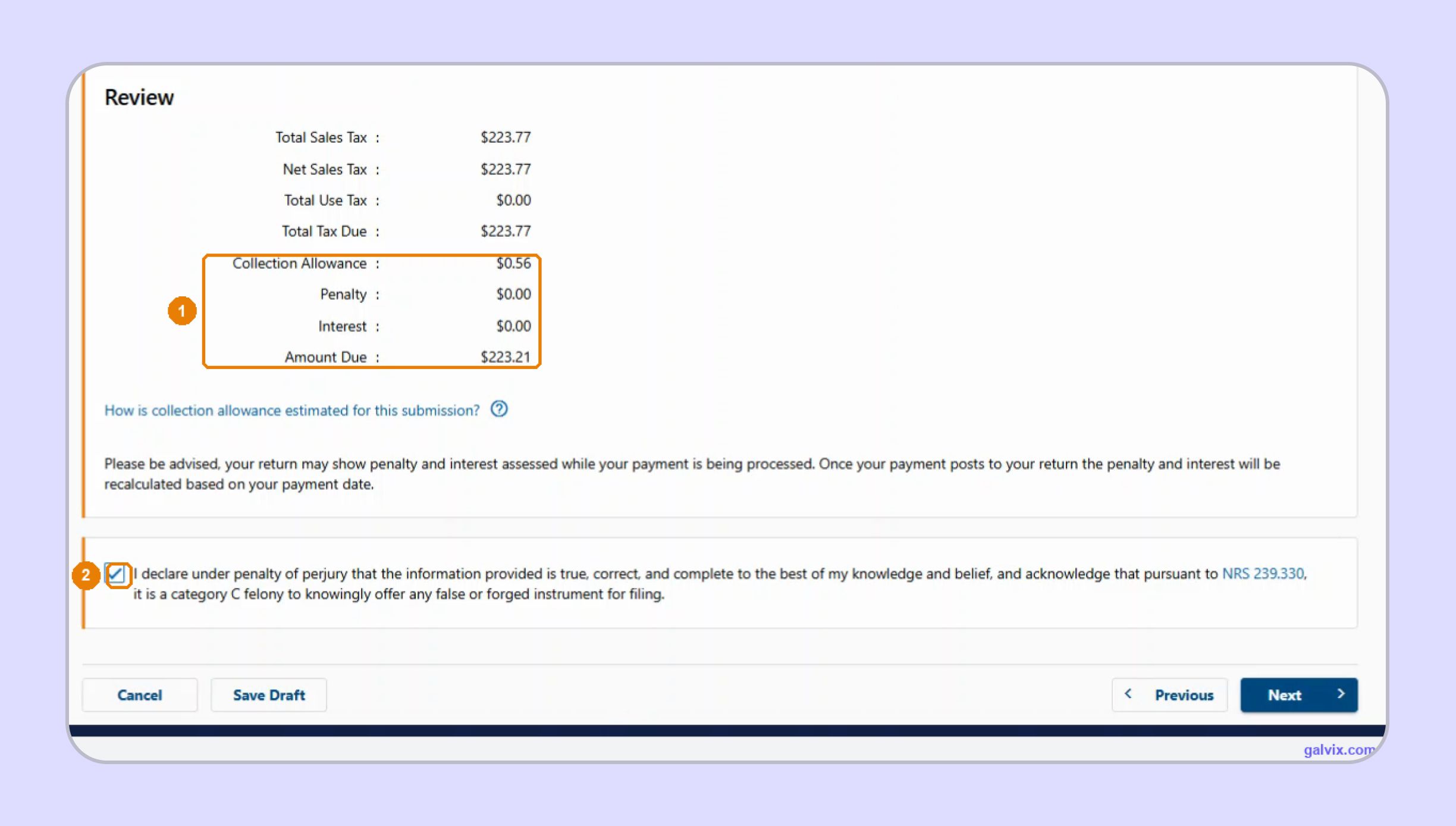Click the Collection Allowance label

(x=299, y=264)
